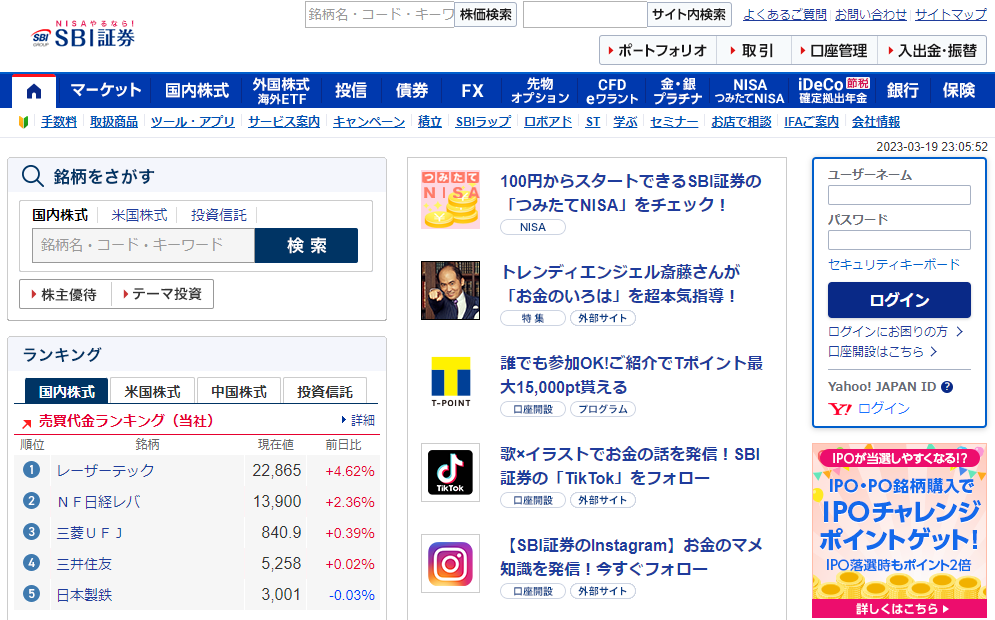Click the T-POINT logo icon
The height and width of the screenshot is (620, 995).
coord(450,381)
